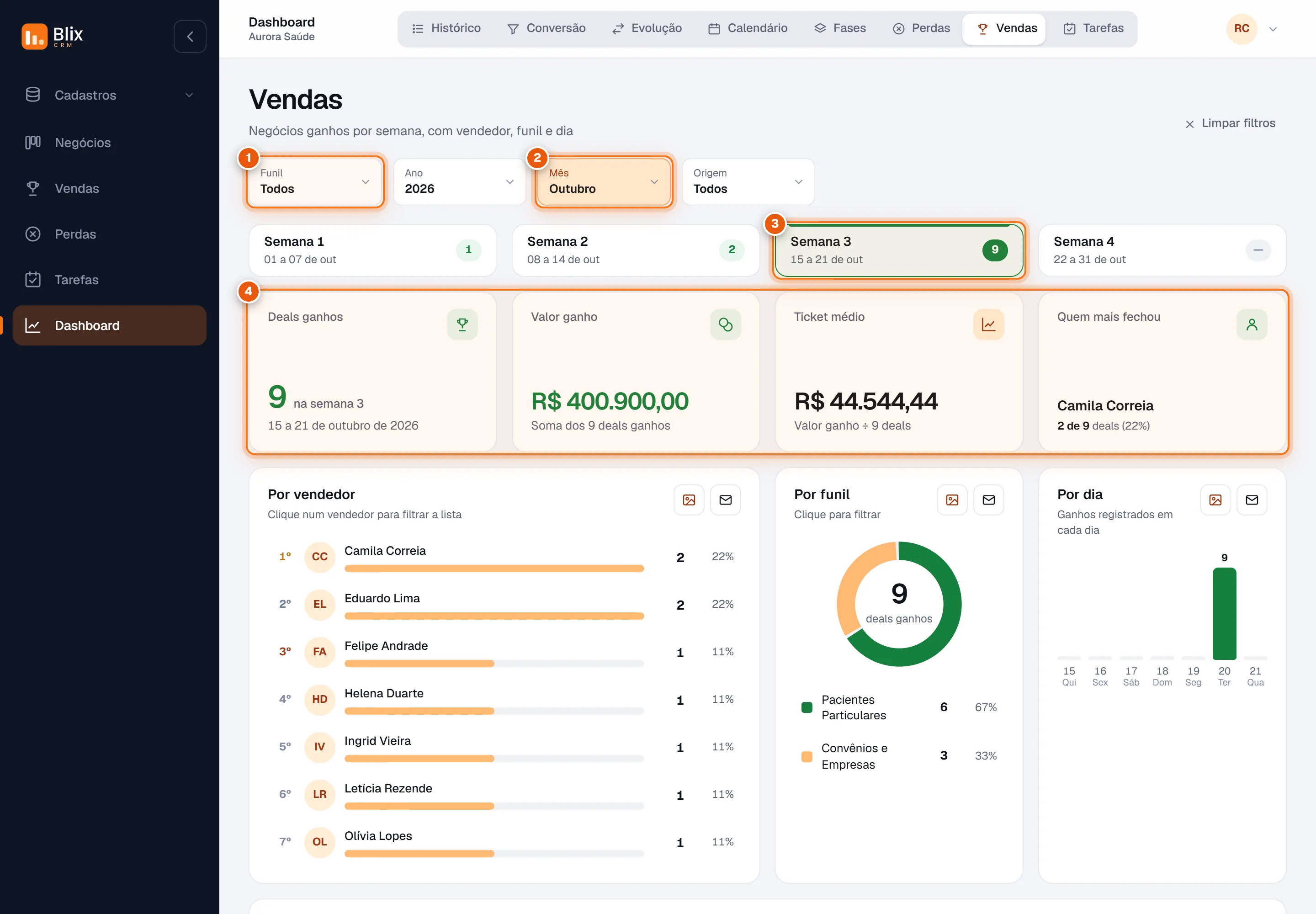The image size is (1316, 914).
Task: Select the Semana 1 week card
Action: point(373,250)
